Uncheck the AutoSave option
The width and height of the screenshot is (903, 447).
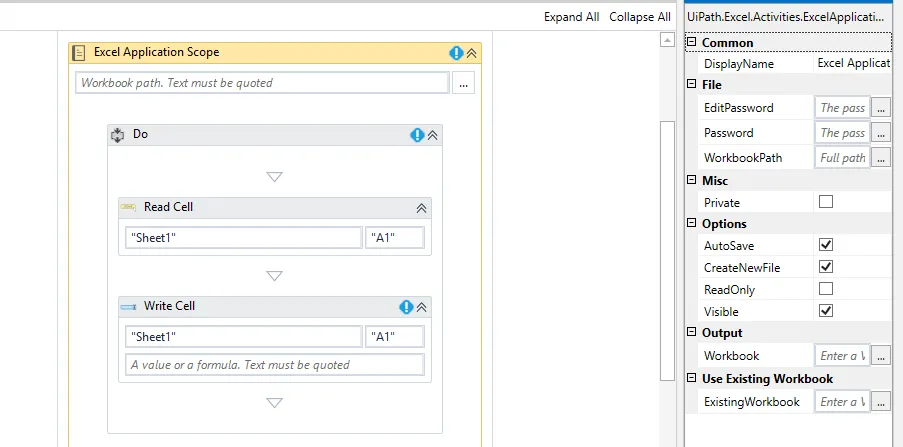pos(826,245)
